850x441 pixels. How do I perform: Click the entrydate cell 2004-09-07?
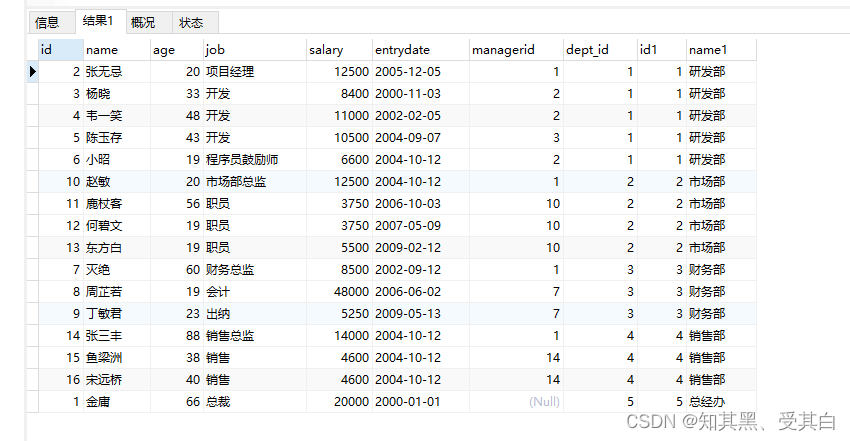click(x=421, y=138)
